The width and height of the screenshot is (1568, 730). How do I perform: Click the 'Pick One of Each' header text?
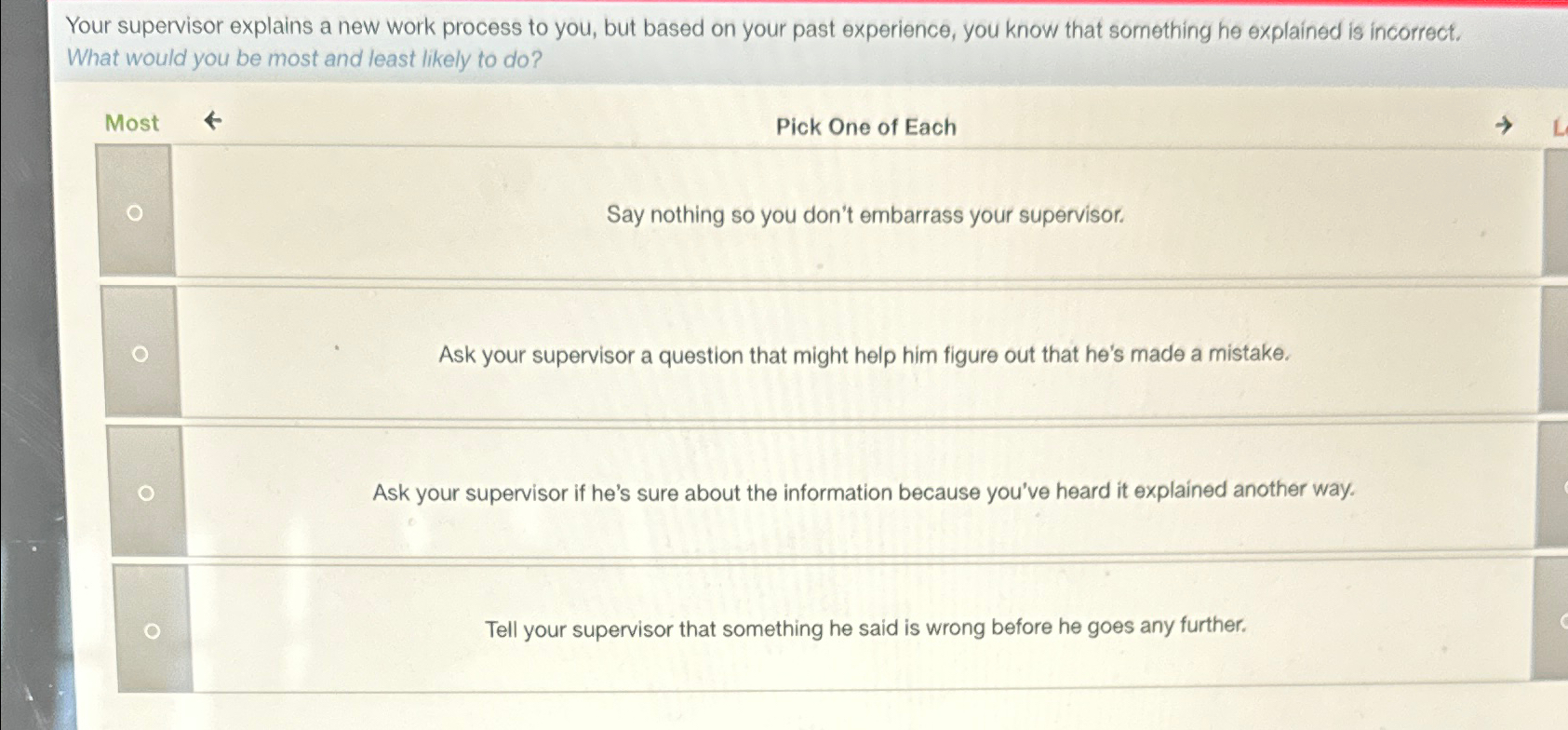pyautogui.click(x=865, y=127)
